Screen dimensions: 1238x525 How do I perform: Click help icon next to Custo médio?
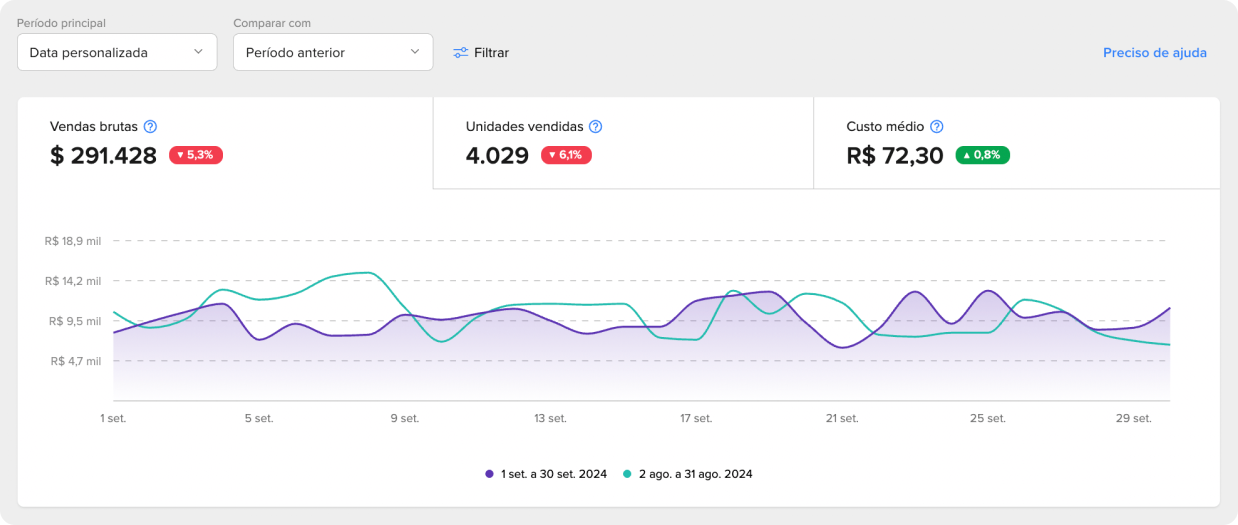tap(936, 127)
